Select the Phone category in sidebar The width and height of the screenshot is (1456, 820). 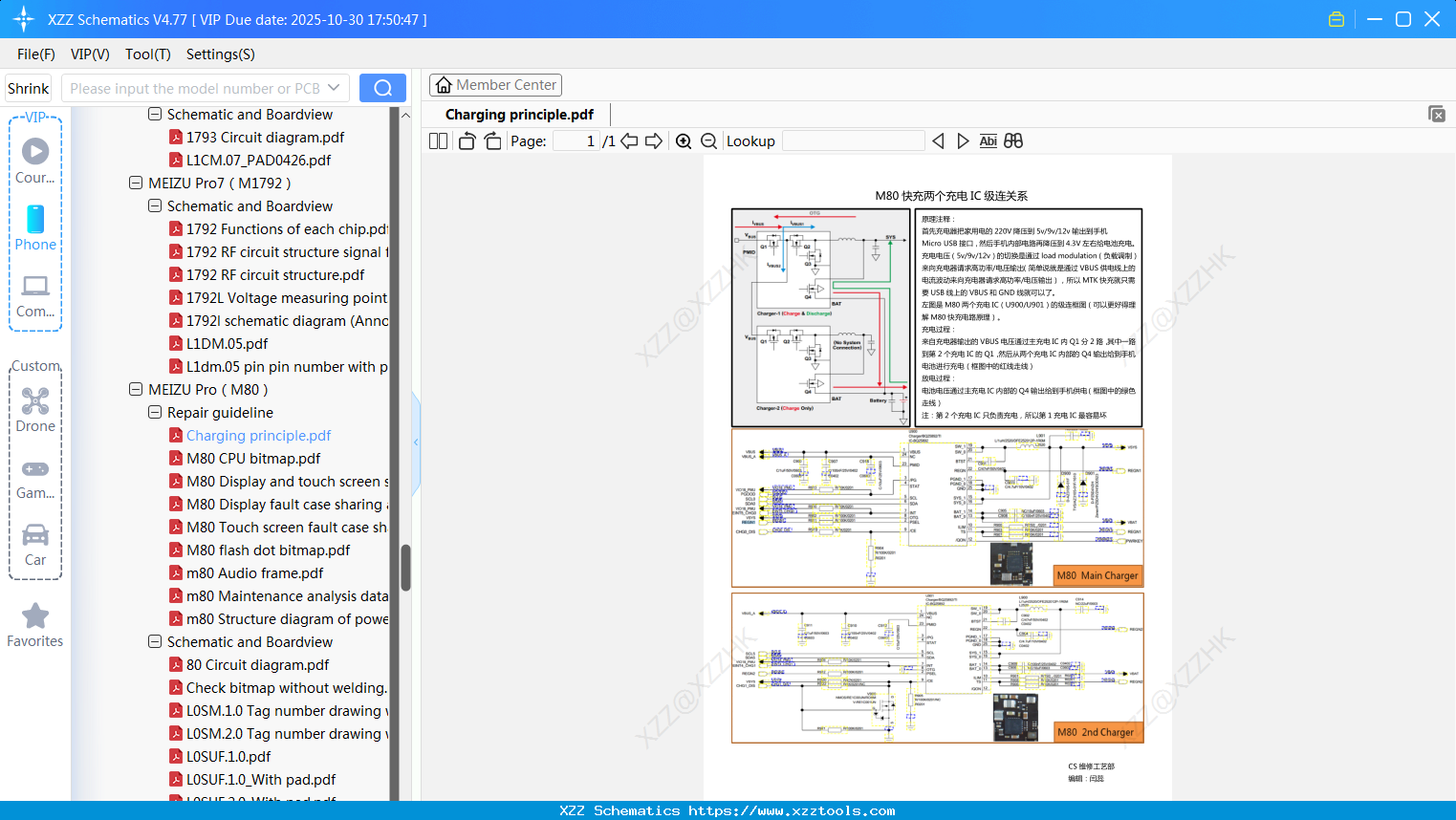click(35, 228)
